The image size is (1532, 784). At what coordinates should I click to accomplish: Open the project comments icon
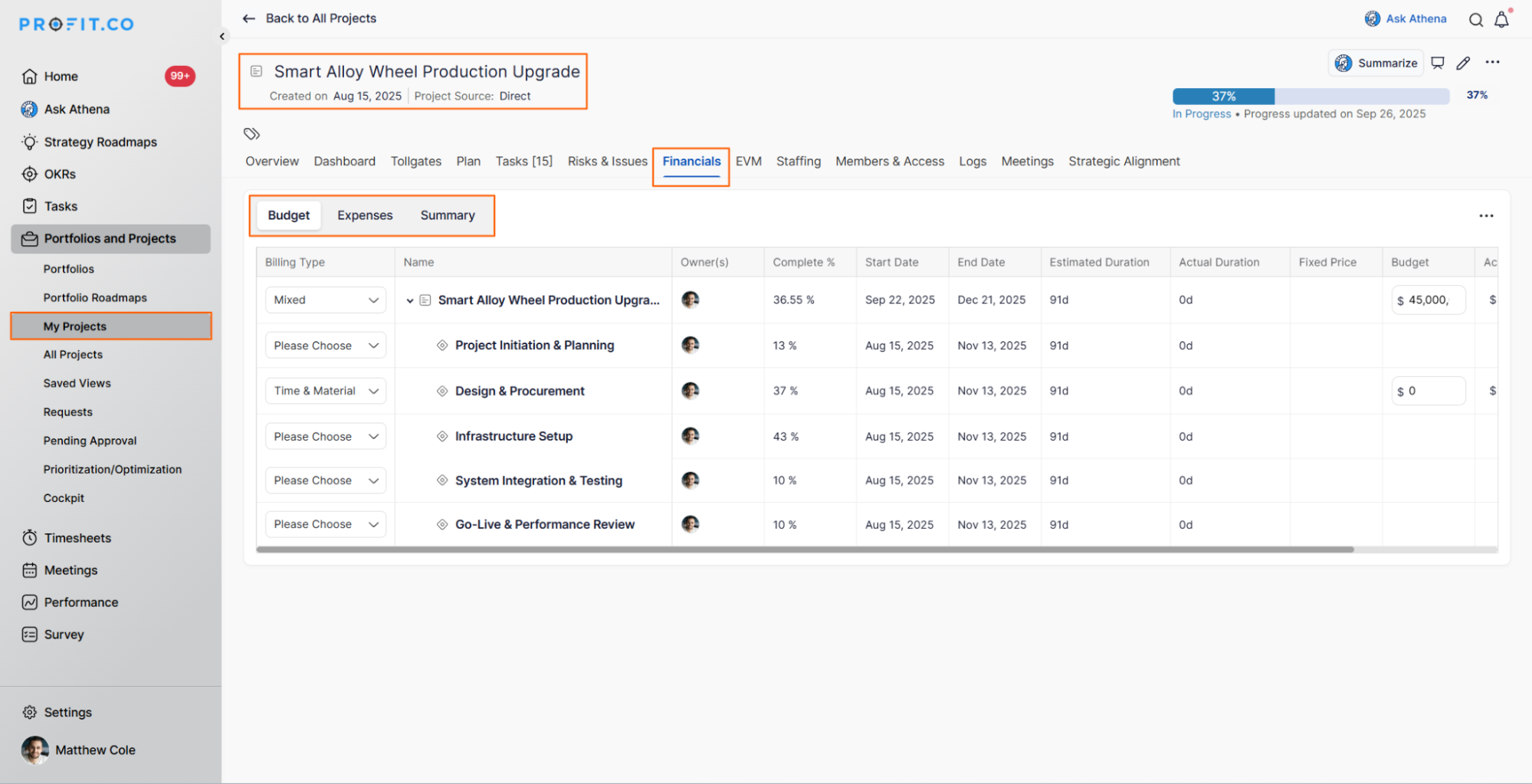pyautogui.click(x=1438, y=63)
